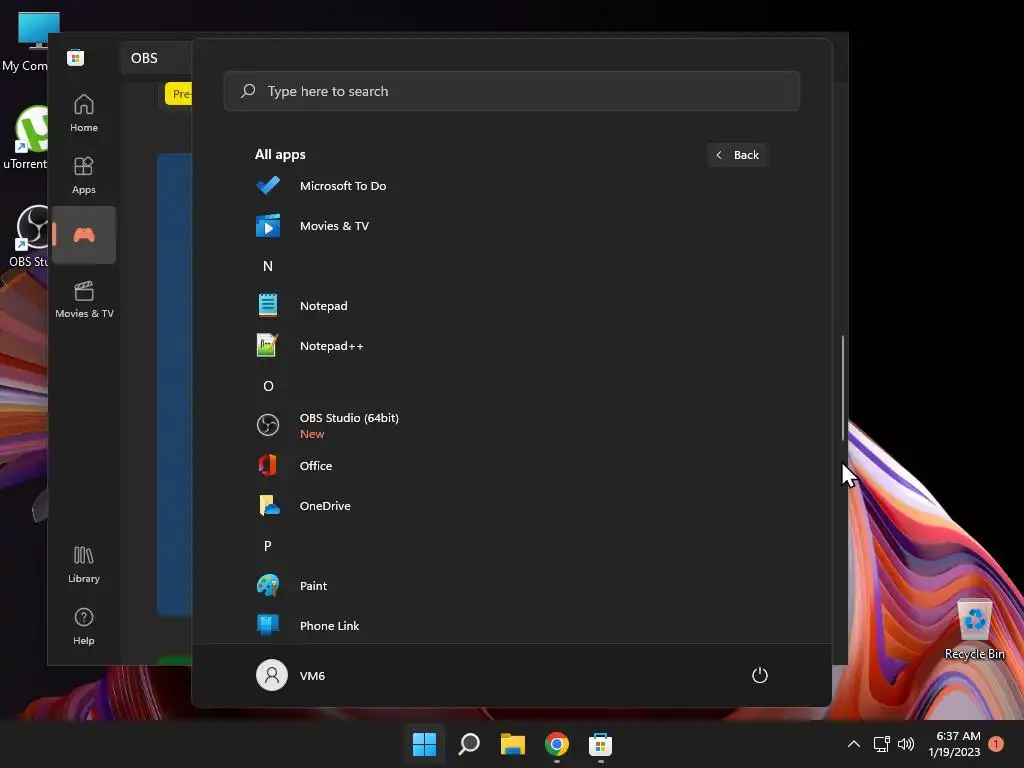The height and width of the screenshot is (768, 1024).
Task: Open OneDrive app icon
Action: pyautogui.click(x=268, y=505)
